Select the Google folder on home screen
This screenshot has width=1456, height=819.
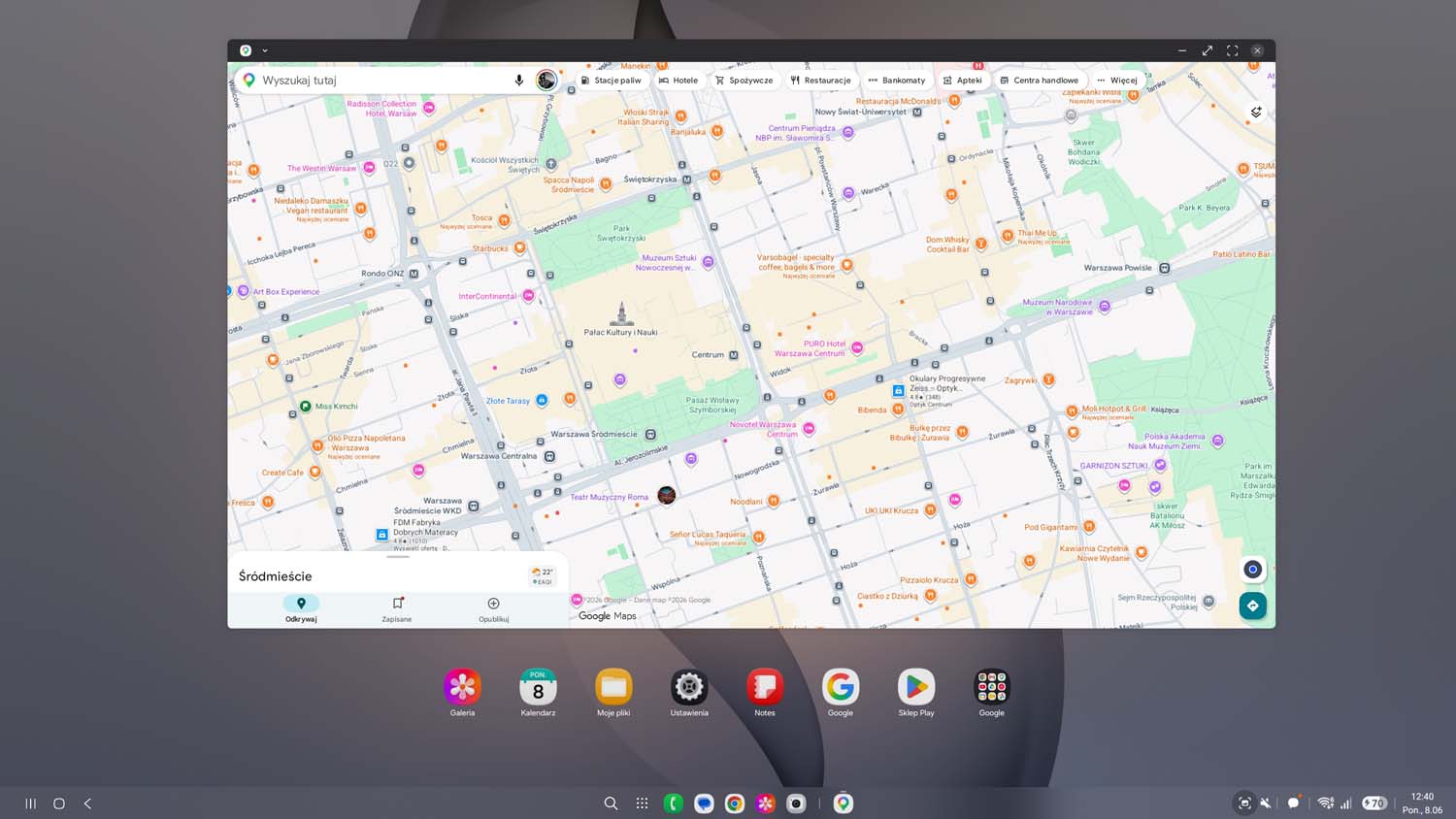pos(992,687)
